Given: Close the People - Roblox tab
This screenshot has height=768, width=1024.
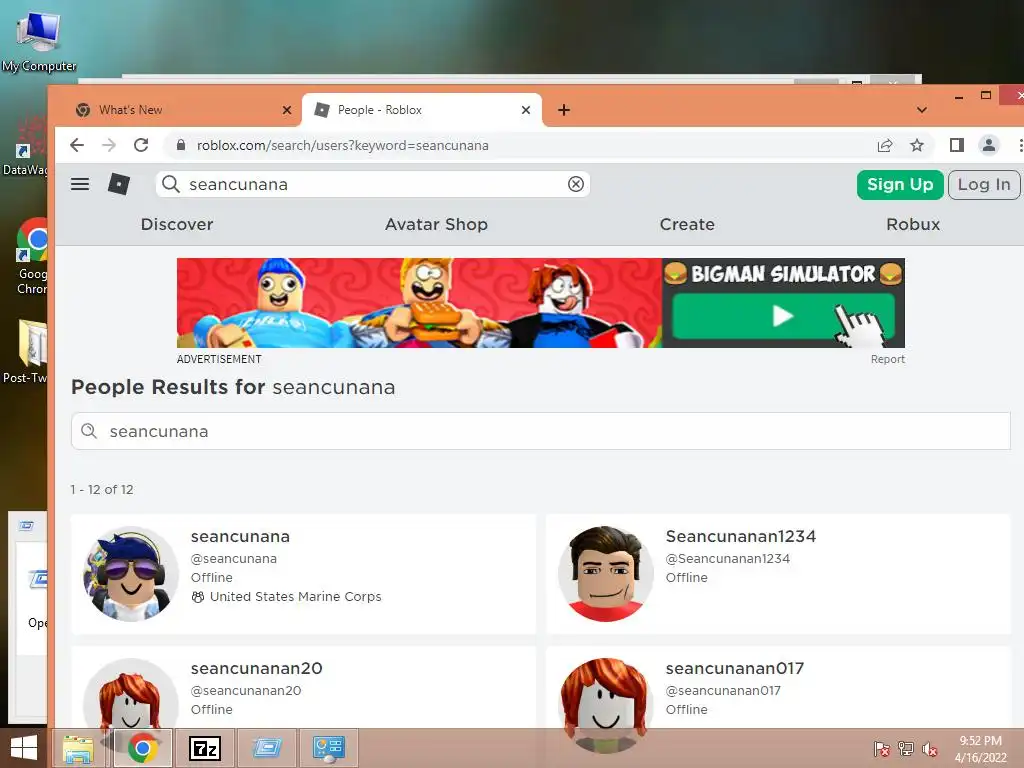Looking at the screenshot, I should (x=526, y=110).
